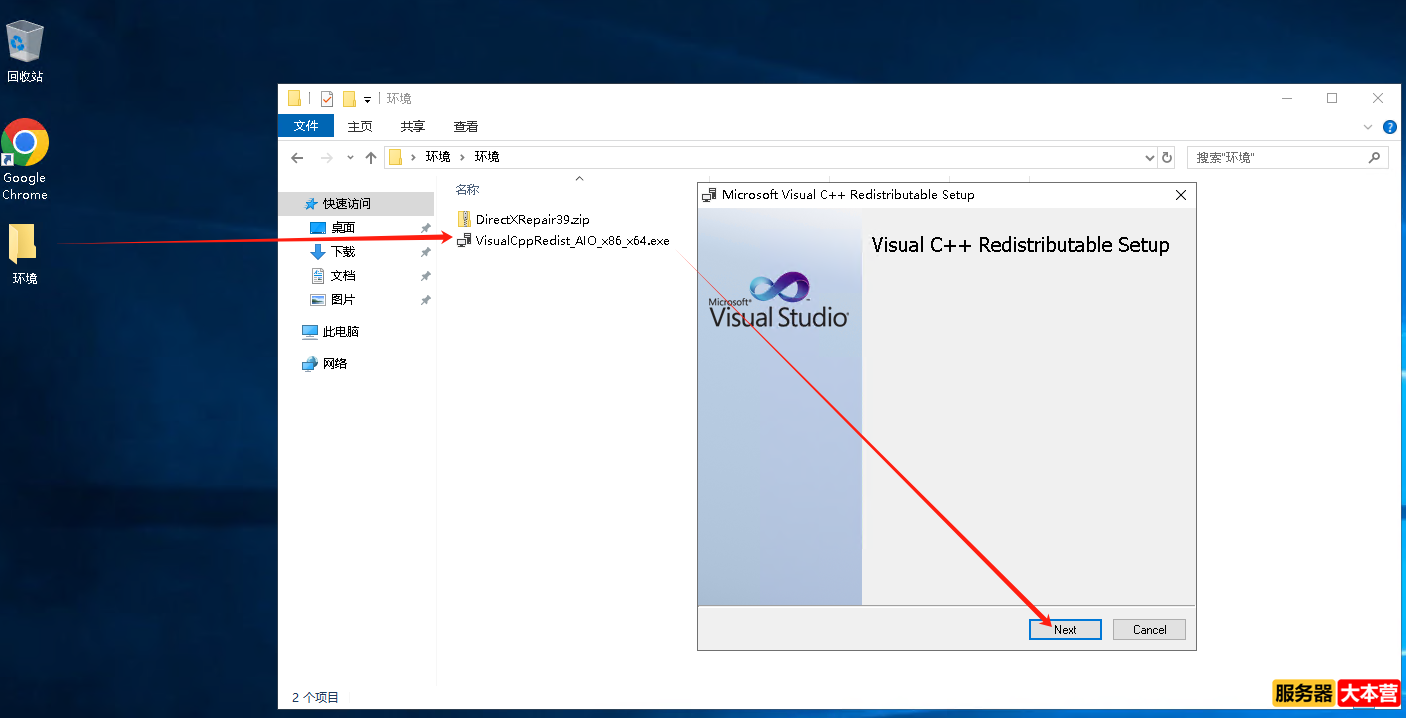Screen dimensions: 1406x718
Task: Click second 环境 breadcrumb in address bar
Action: point(487,157)
